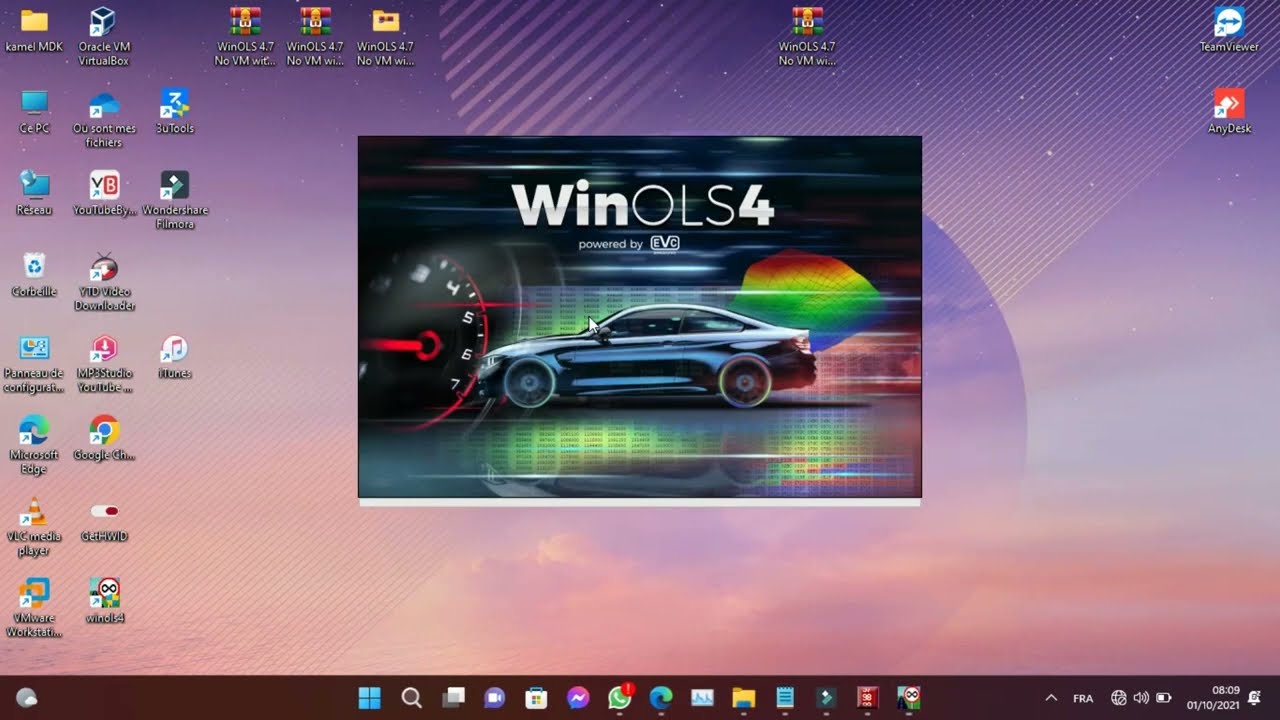Click the WinOLS4 splash screen
Viewport: 1280px width, 720px height.
(x=640, y=316)
